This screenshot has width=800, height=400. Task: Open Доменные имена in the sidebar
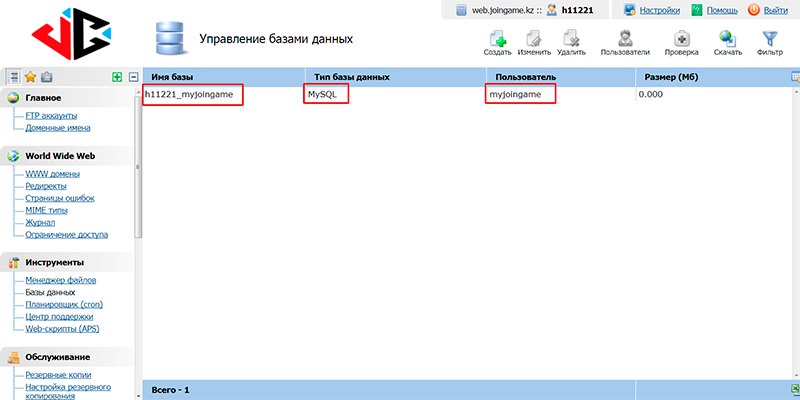58,128
